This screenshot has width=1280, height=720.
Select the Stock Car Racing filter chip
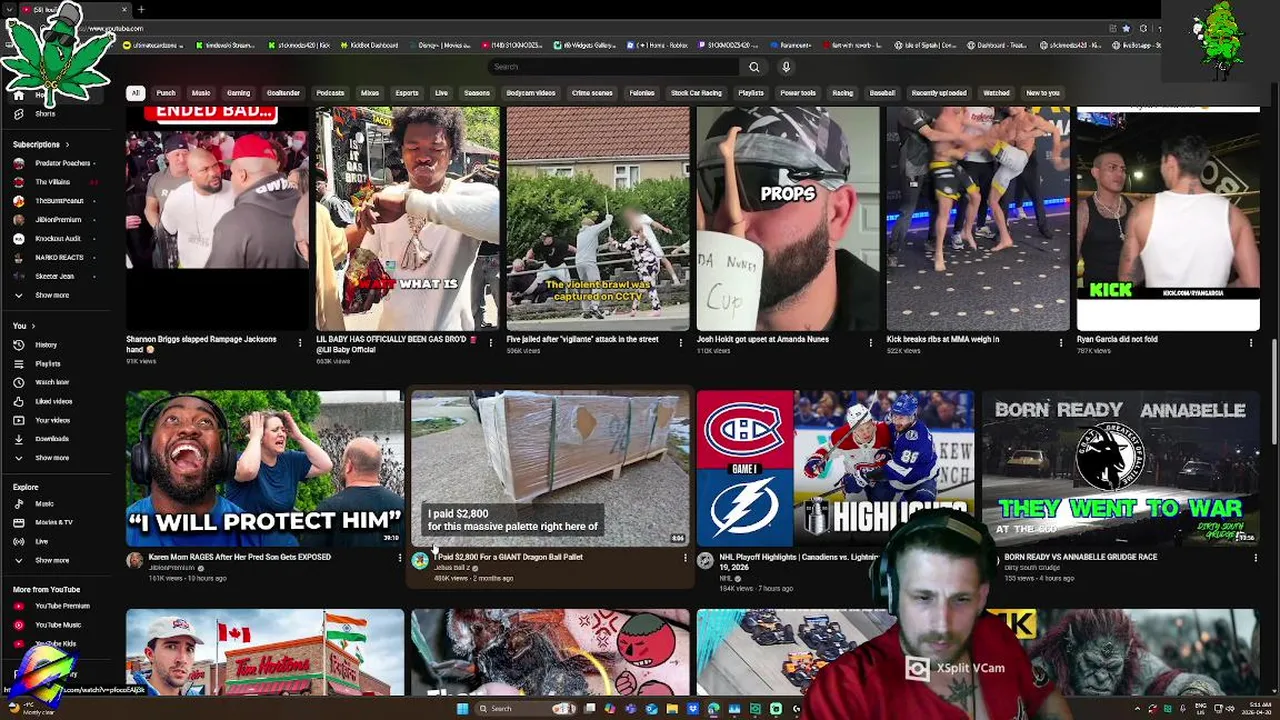[x=696, y=93]
